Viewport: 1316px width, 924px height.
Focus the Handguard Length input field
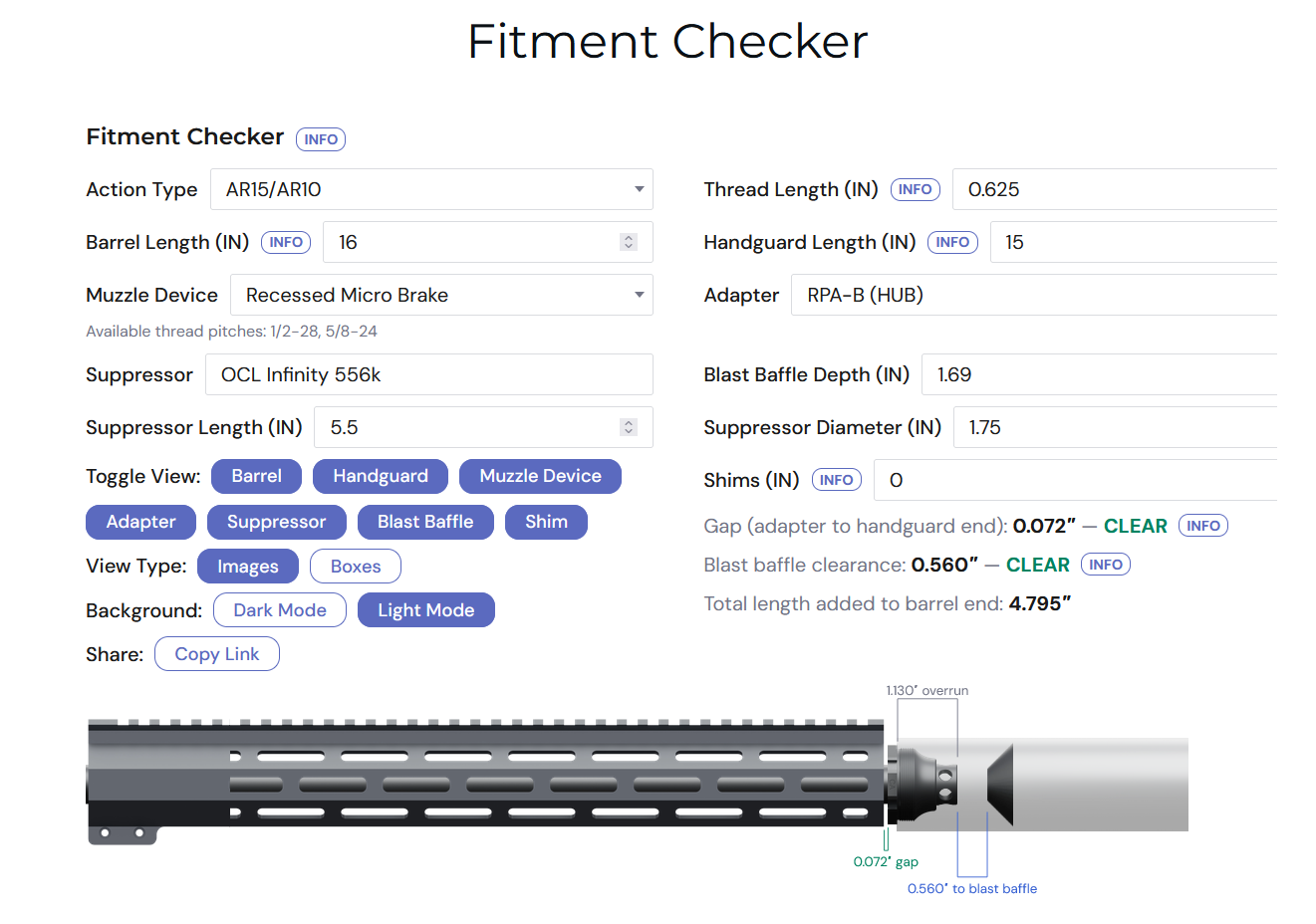pyautogui.click(x=1134, y=242)
